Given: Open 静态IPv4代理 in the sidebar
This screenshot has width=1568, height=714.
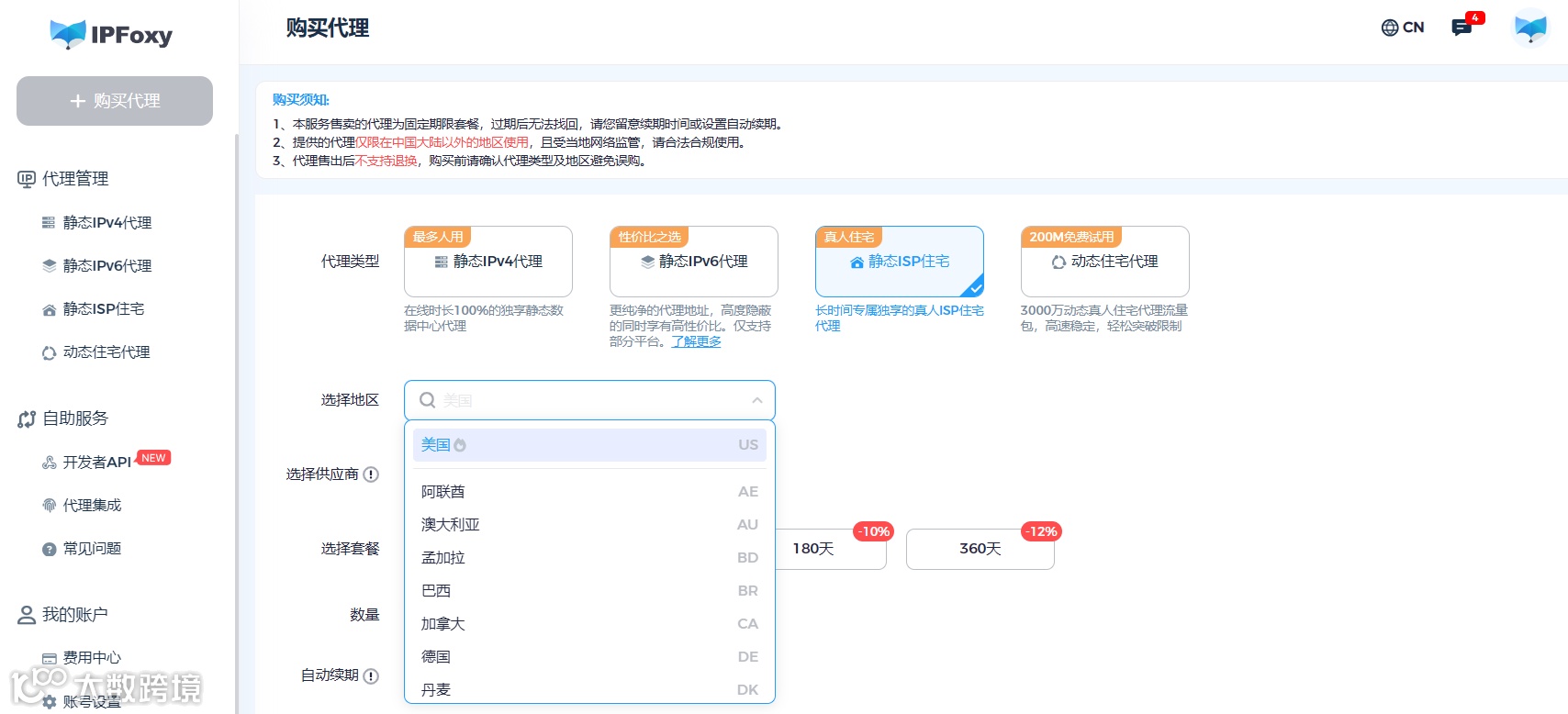Looking at the screenshot, I should (x=96, y=222).
